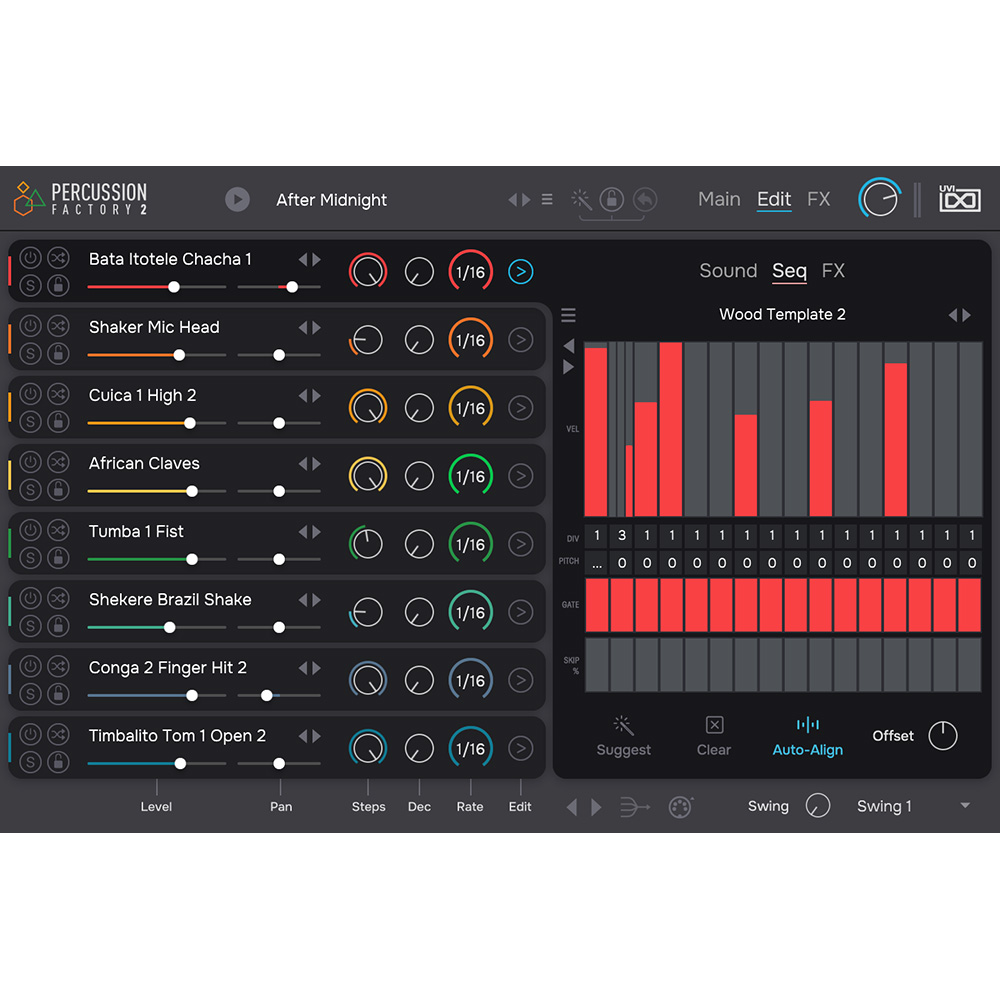The width and height of the screenshot is (1000, 1000).
Task: Click the UVI logo icon
Action: [959, 199]
